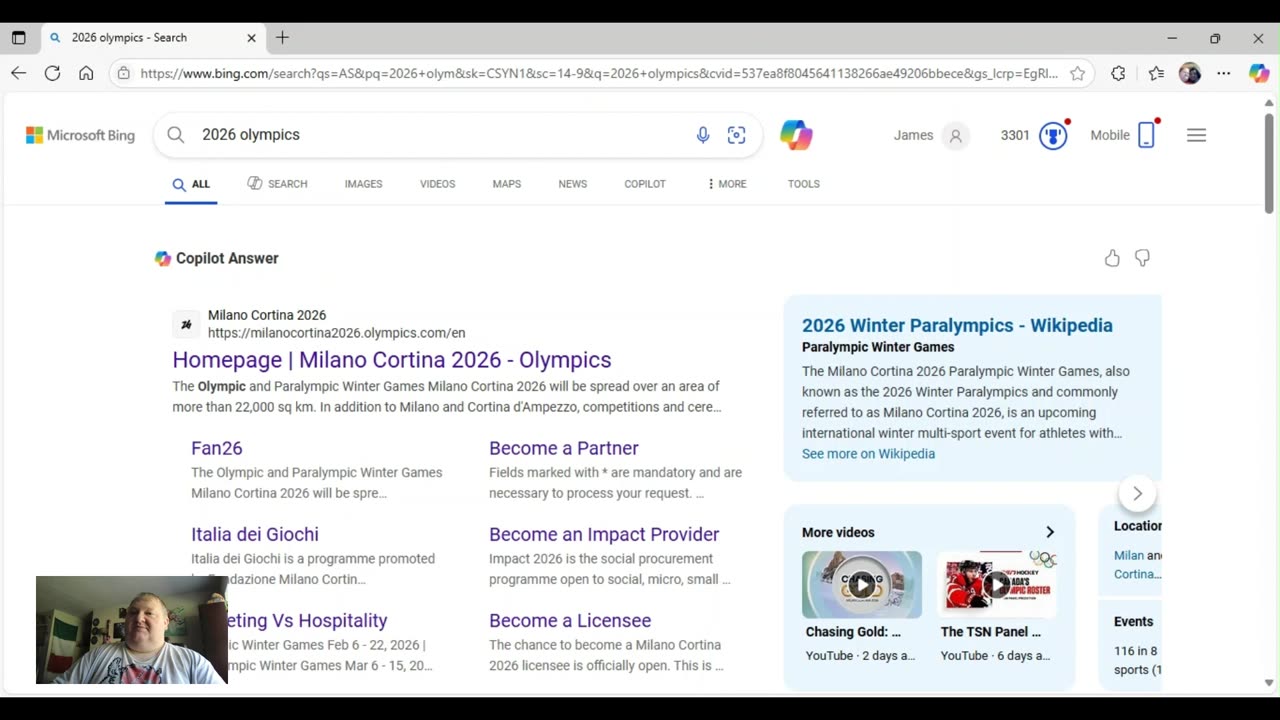Open Edge settings and more menu
Screen dimensions: 1280x720
point(1224,73)
